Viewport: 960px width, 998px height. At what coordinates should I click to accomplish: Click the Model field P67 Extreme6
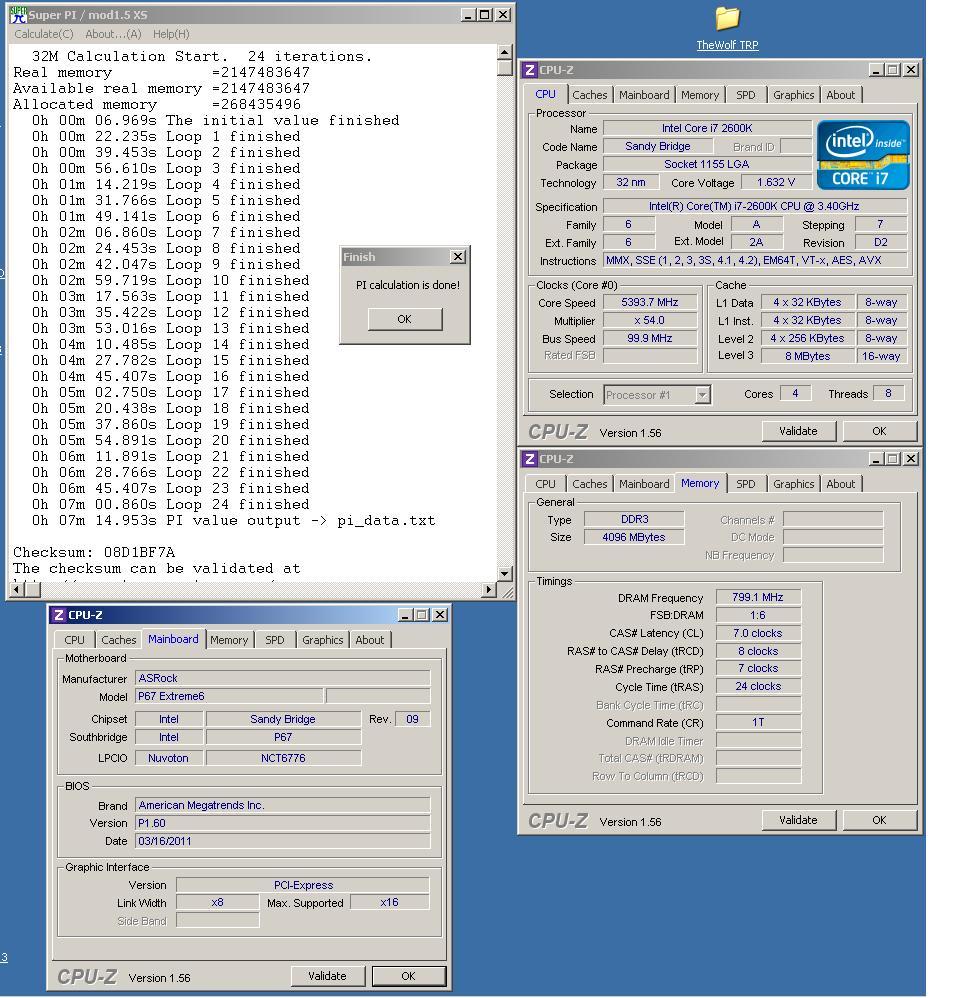click(229, 696)
